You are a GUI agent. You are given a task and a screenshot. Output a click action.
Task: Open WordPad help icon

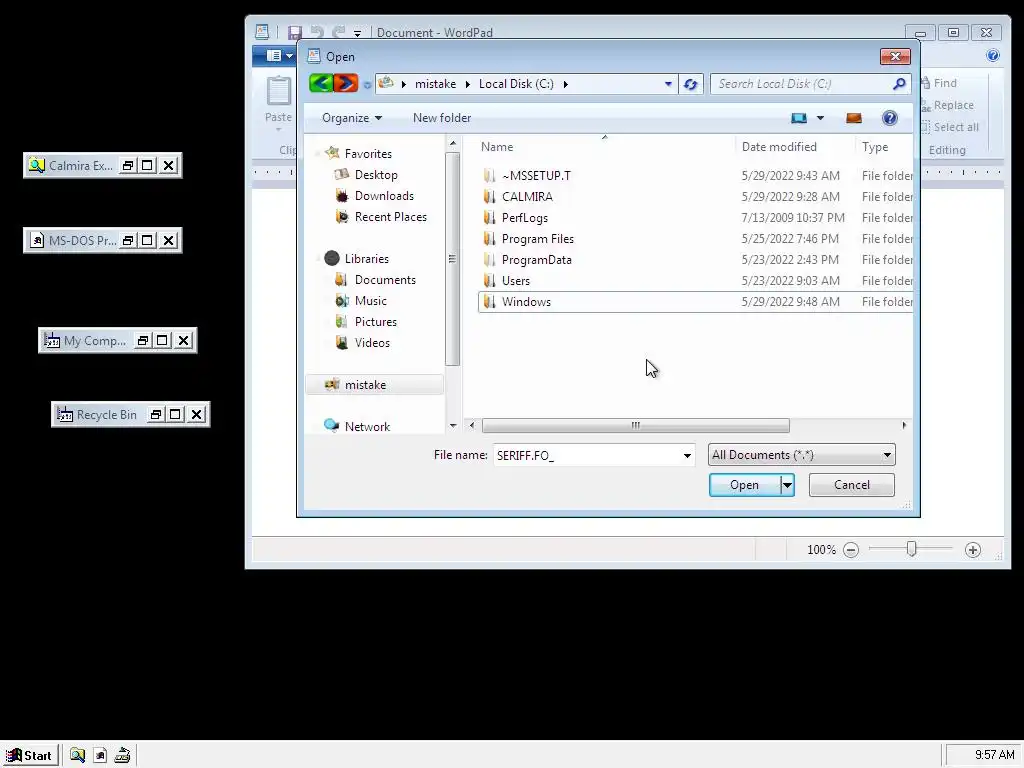(993, 56)
